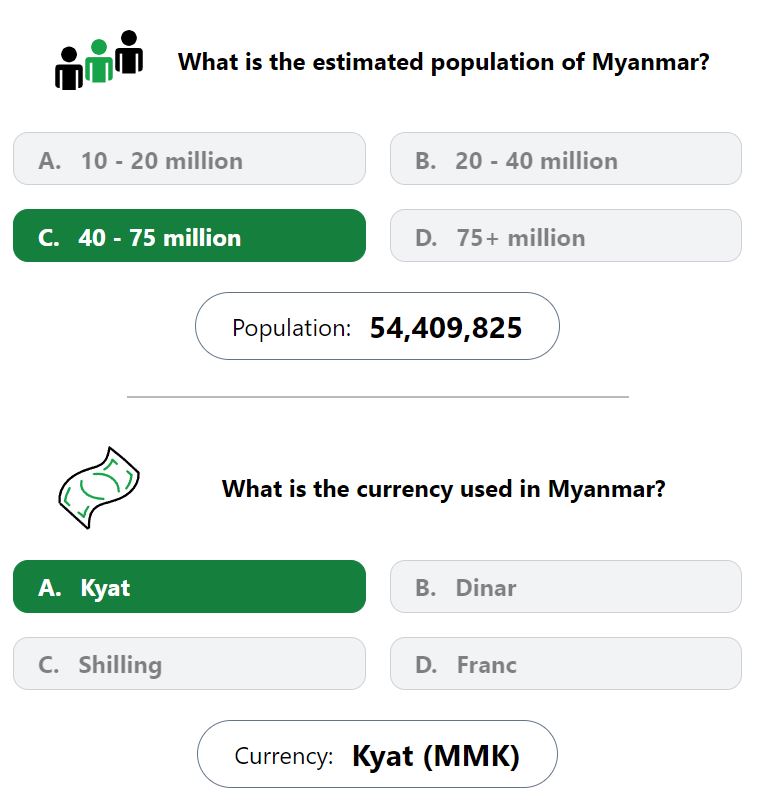Image resolution: width=757 pixels, height=803 pixels.
Task: Pick the C. Shilling option
Action: [x=190, y=664]
